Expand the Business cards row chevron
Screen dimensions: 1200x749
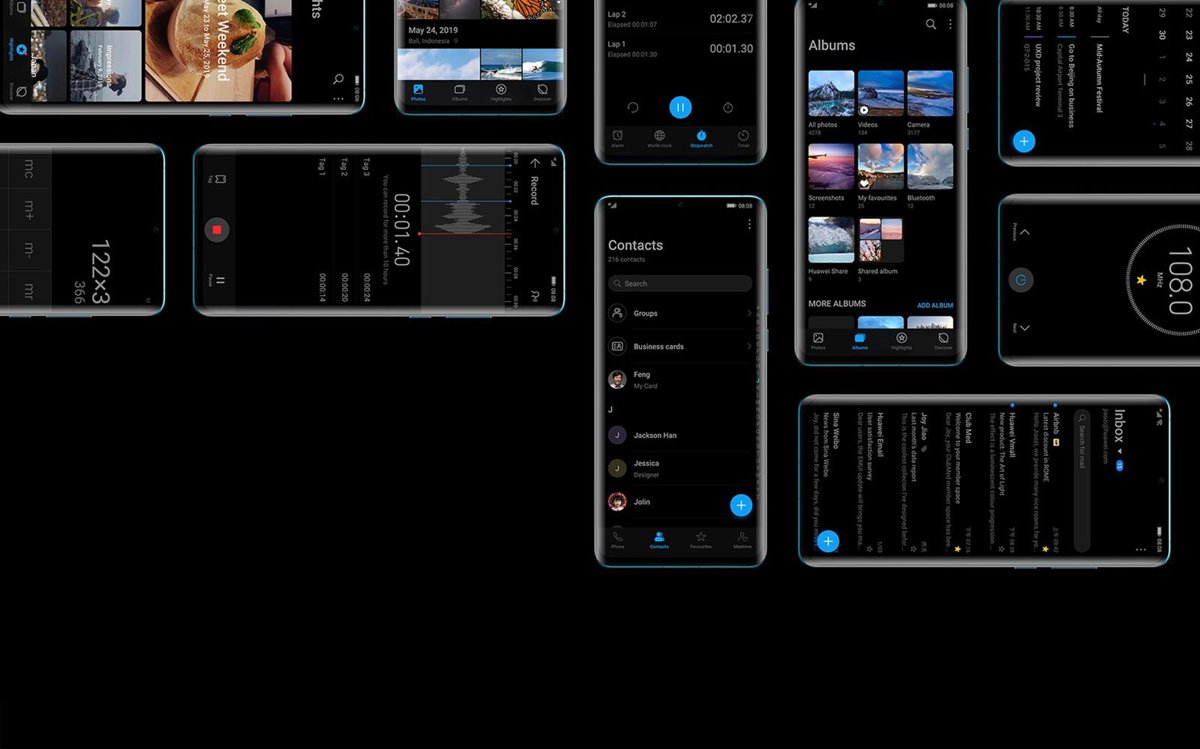(748, 346)
